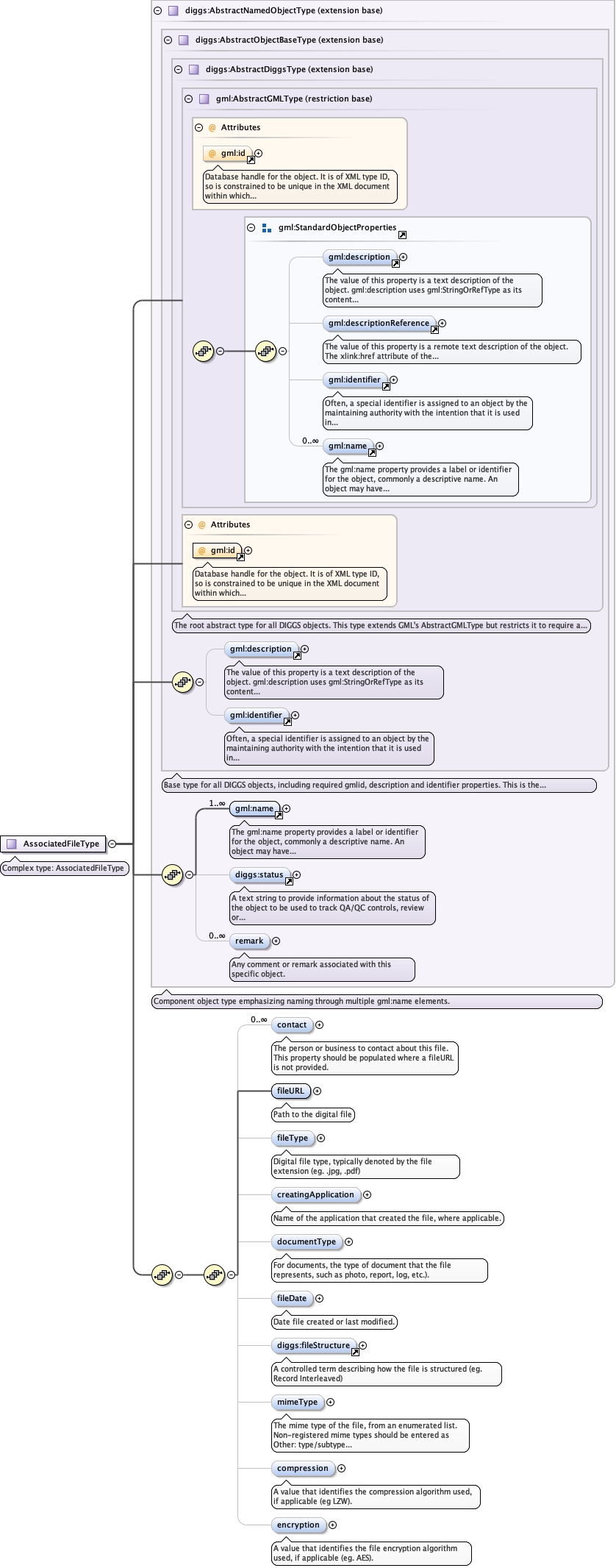Click the first gml:id attribute box

(228, 154)
